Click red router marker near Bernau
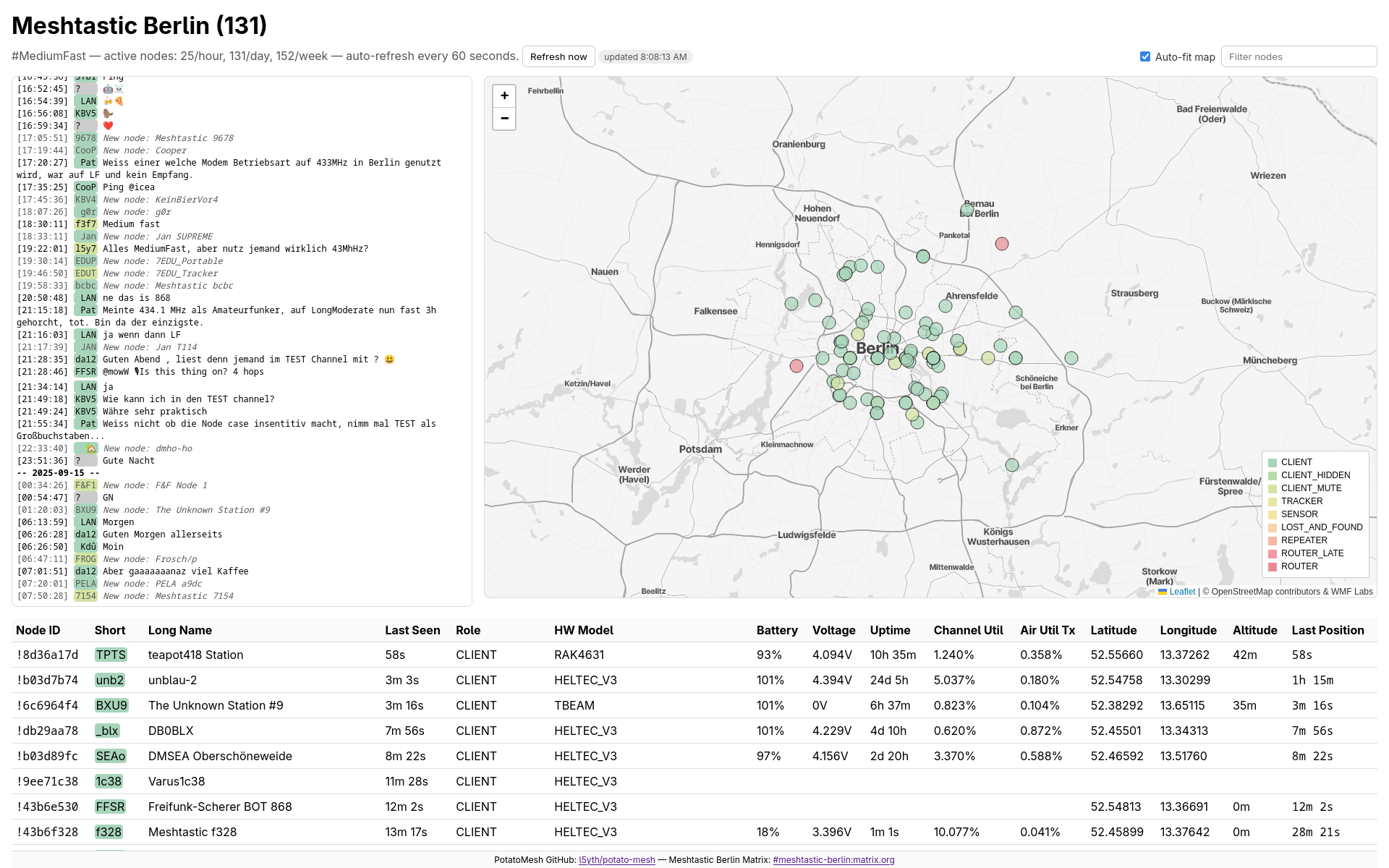Image resolution: width=1389 pixels, height=868 pixels. coord(1001,244)
